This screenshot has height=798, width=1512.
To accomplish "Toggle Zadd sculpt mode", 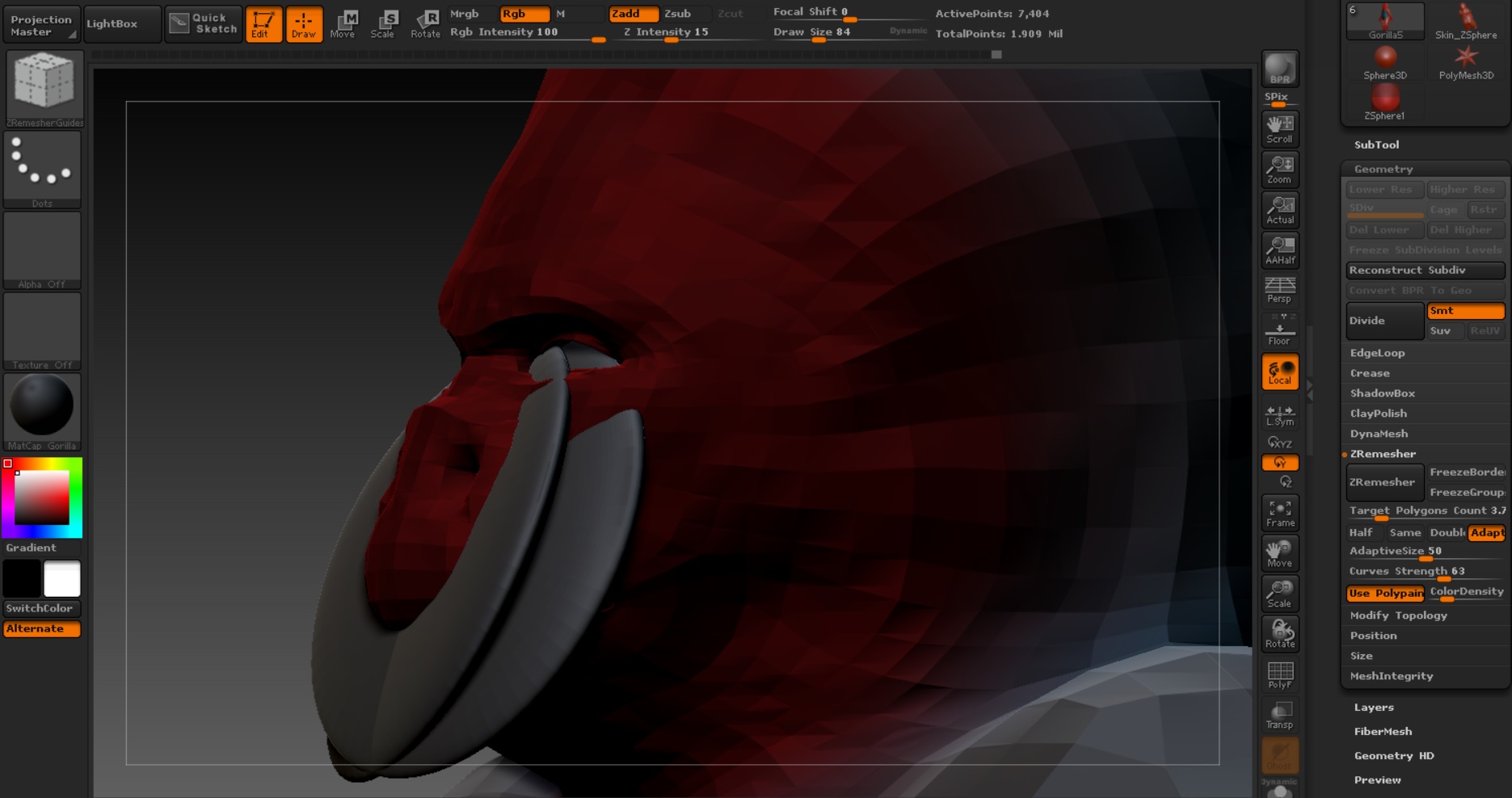I will click(633, 14).
